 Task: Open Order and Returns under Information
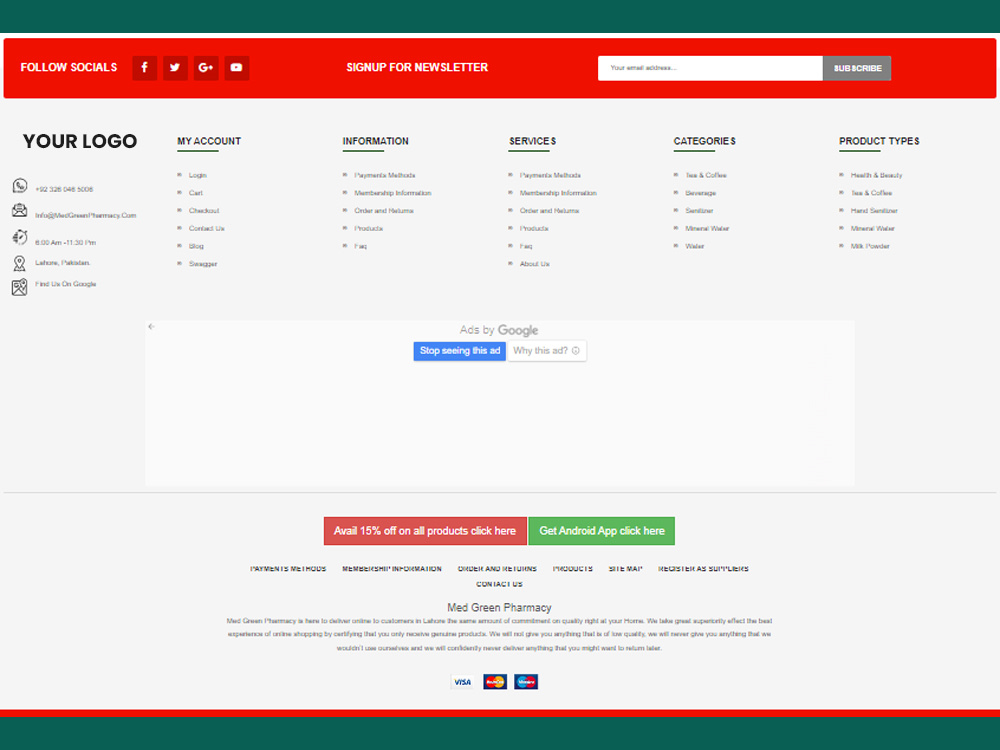coord(384,211)
